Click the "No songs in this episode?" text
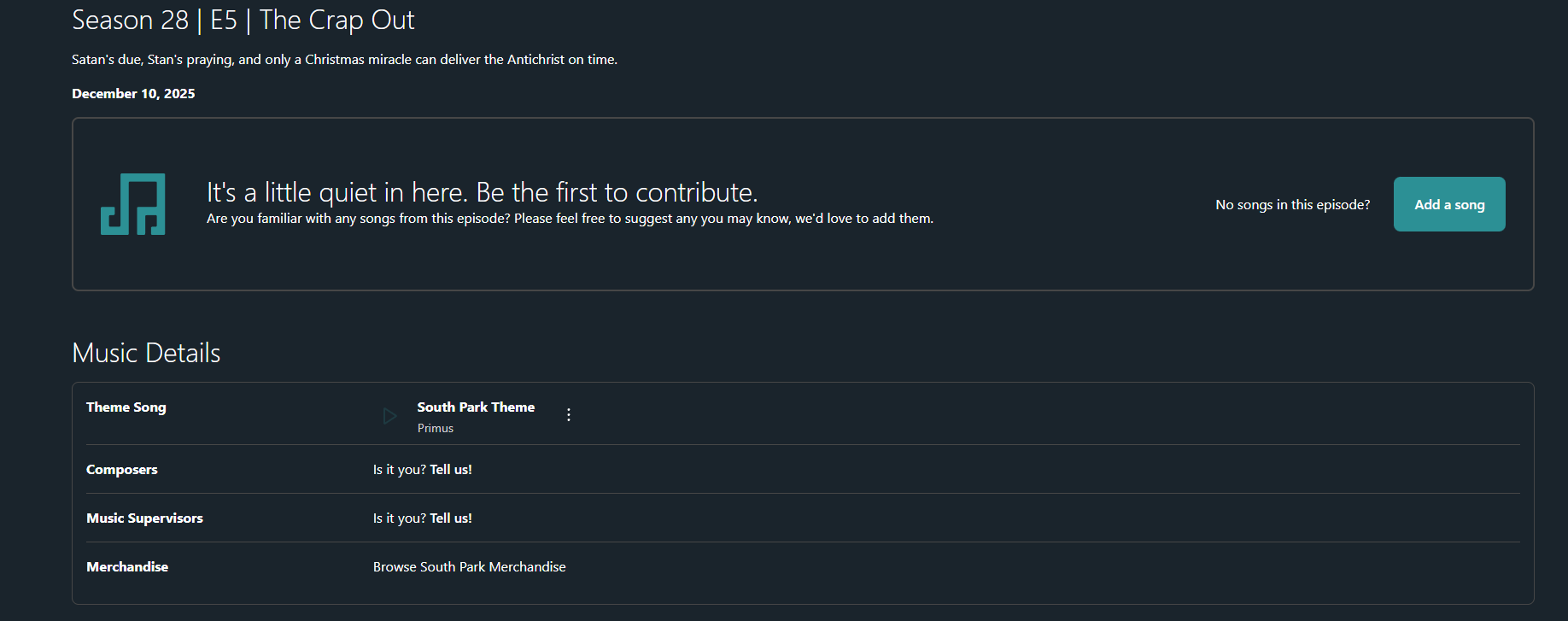 [x=1292, y=205]
